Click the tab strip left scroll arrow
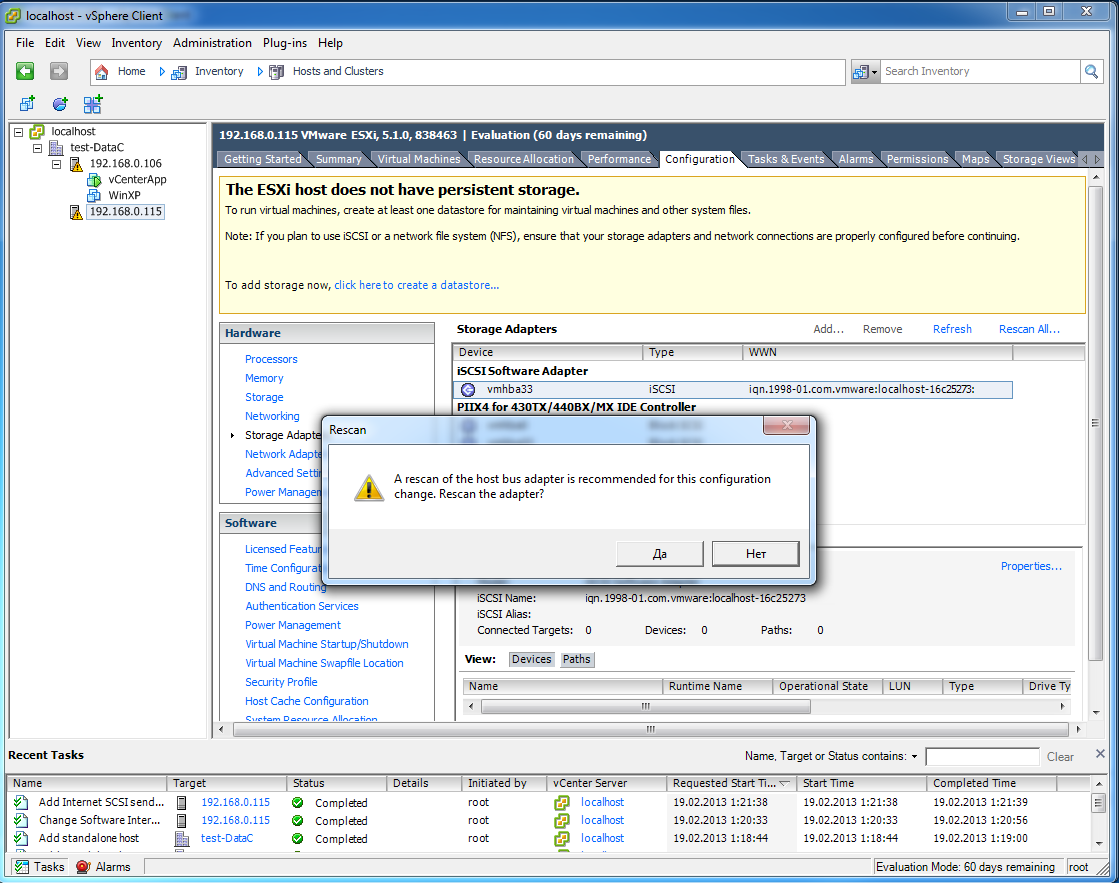The width and height of the screenshot is (1119, 883). pyautogui.click(x=1085, y=159)
